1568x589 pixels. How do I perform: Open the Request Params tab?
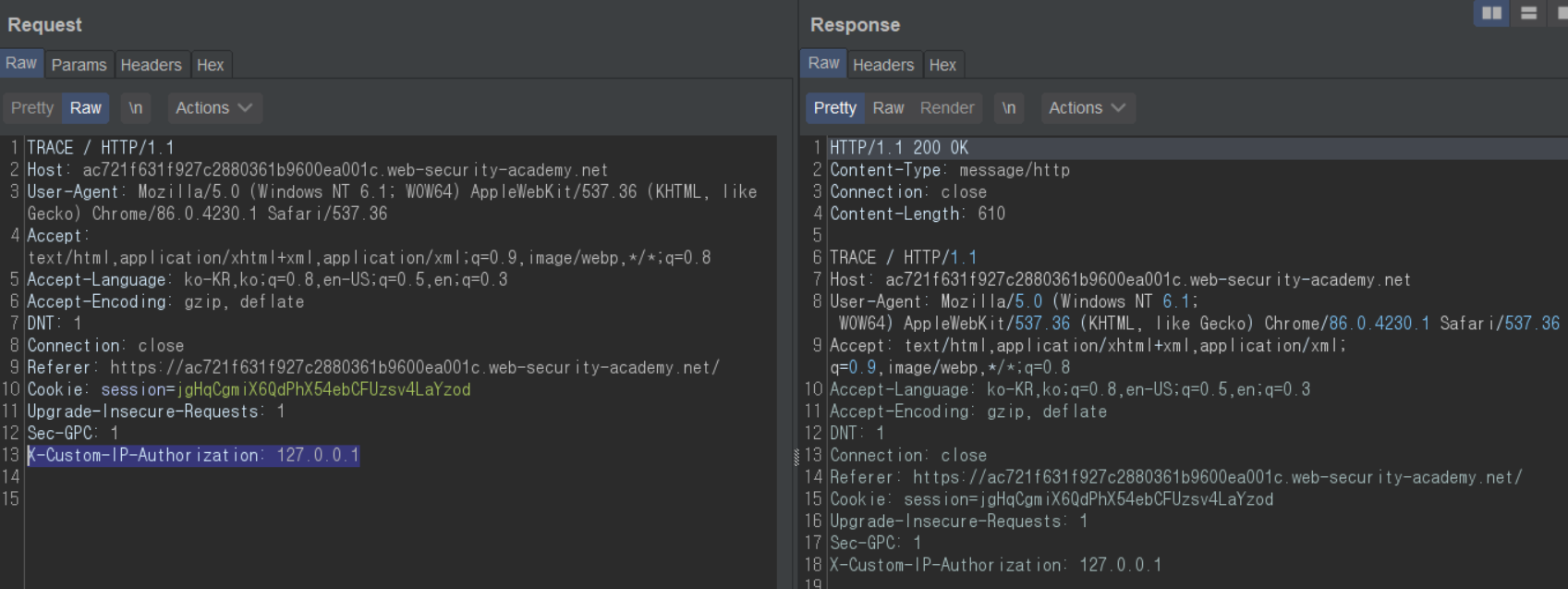click(79, 65)
